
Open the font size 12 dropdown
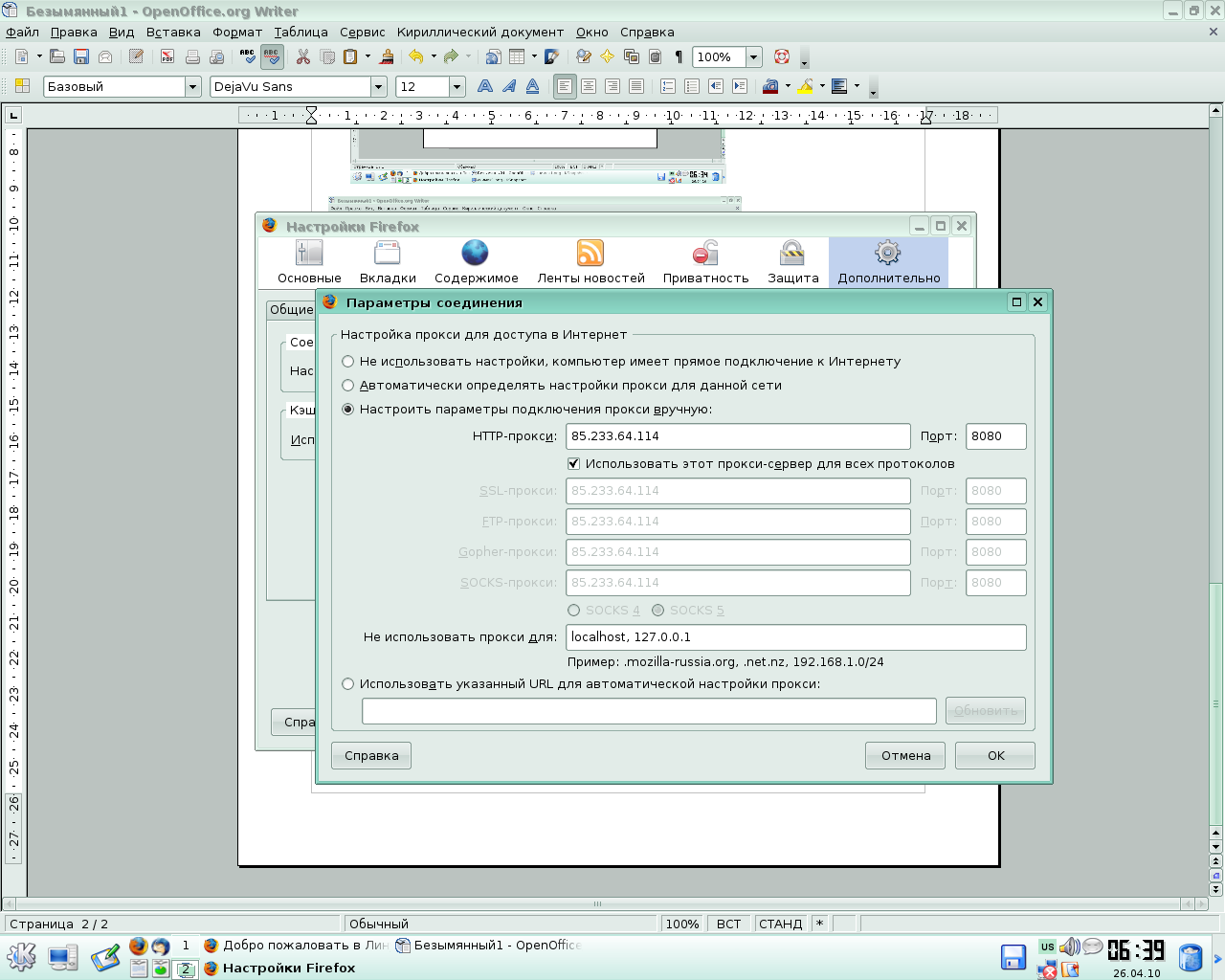(x=457, y=87)
